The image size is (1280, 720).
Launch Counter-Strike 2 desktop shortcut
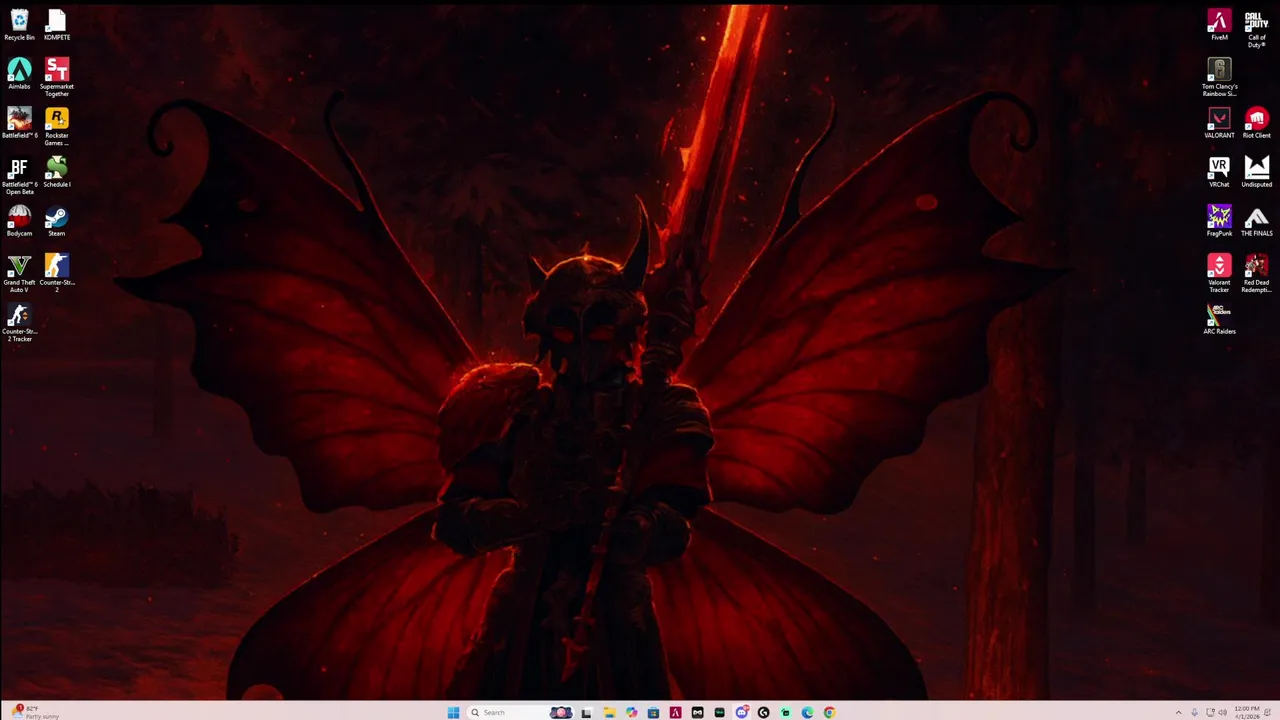pos(56,273)
